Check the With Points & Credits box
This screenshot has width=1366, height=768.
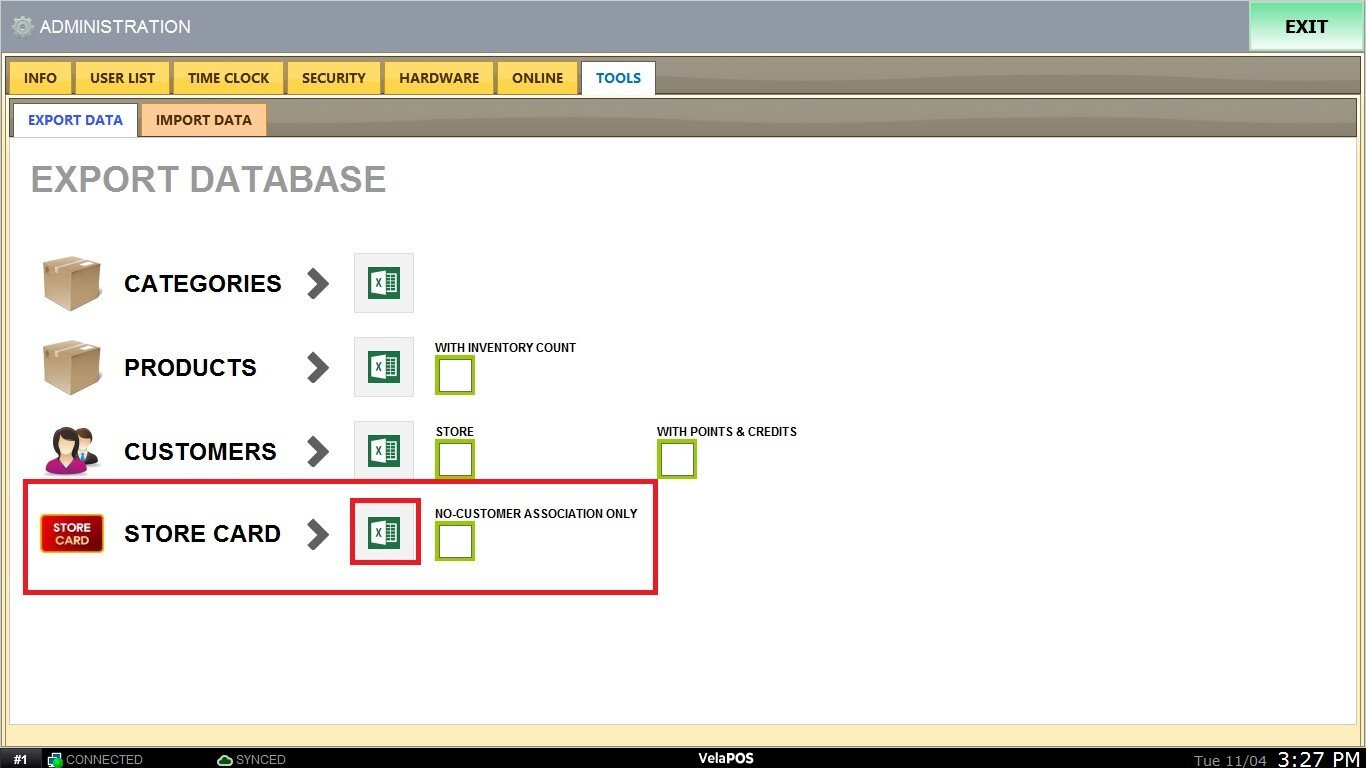[x=677, y=460]
